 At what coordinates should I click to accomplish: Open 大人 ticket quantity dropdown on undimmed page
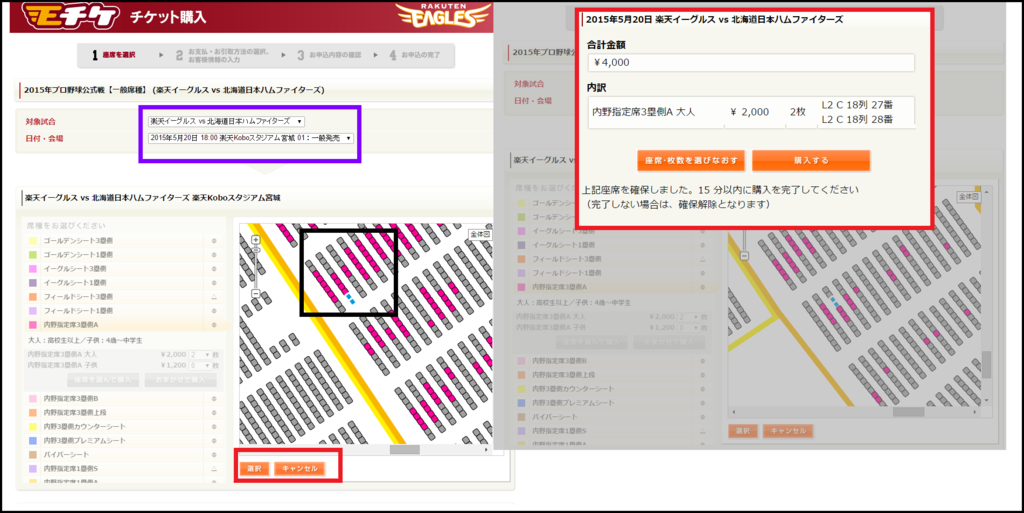pyautogui.click(x=199, y=354)
